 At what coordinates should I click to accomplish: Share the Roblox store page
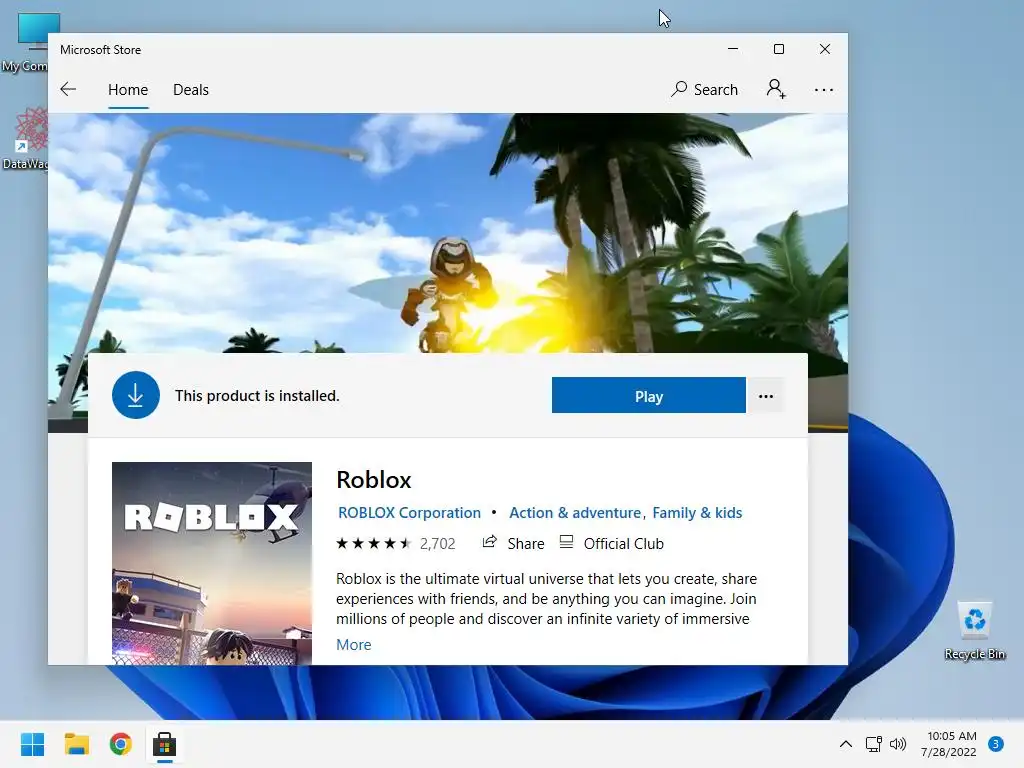pos(513,543)
